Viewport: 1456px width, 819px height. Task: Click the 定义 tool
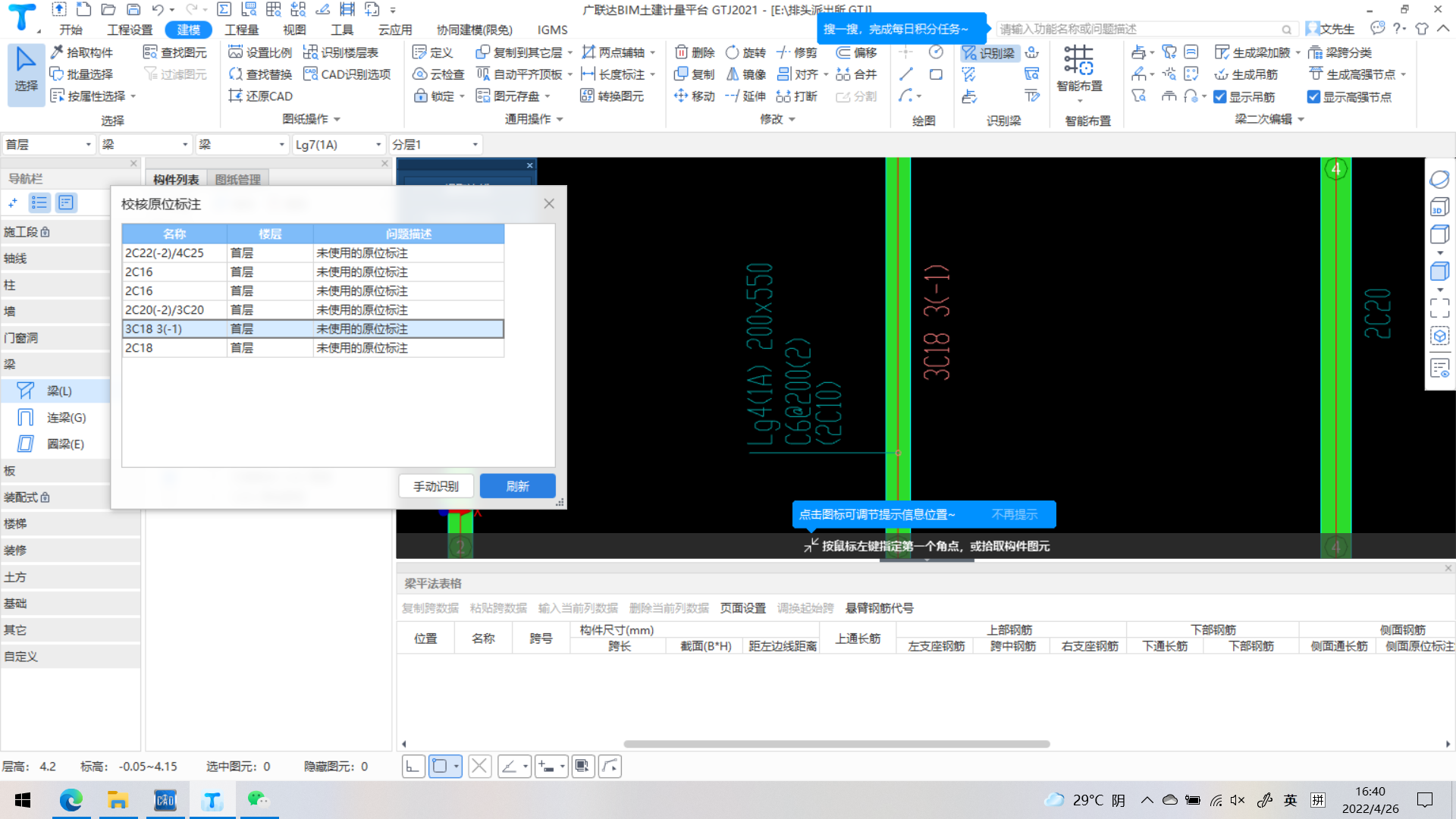coord(432,52)
